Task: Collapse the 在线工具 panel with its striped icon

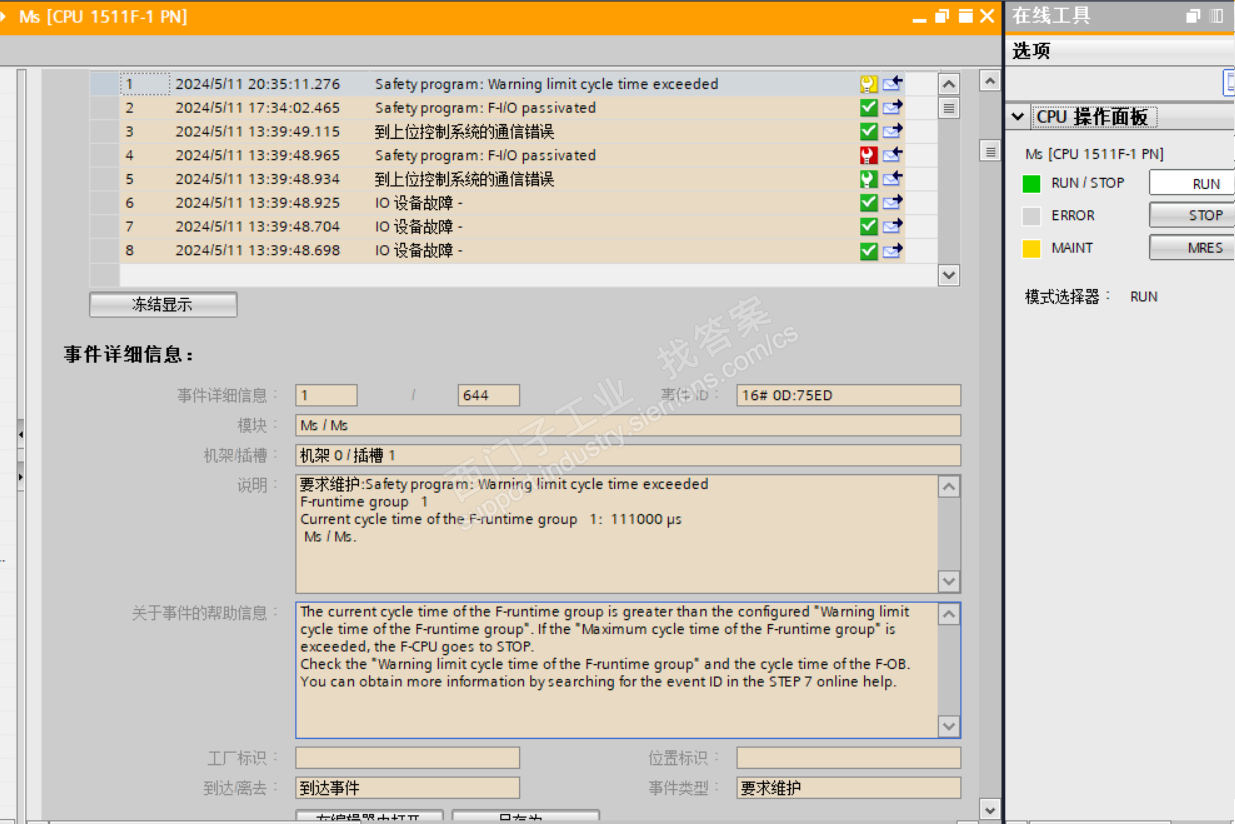Action: (x=1217, y=16)
